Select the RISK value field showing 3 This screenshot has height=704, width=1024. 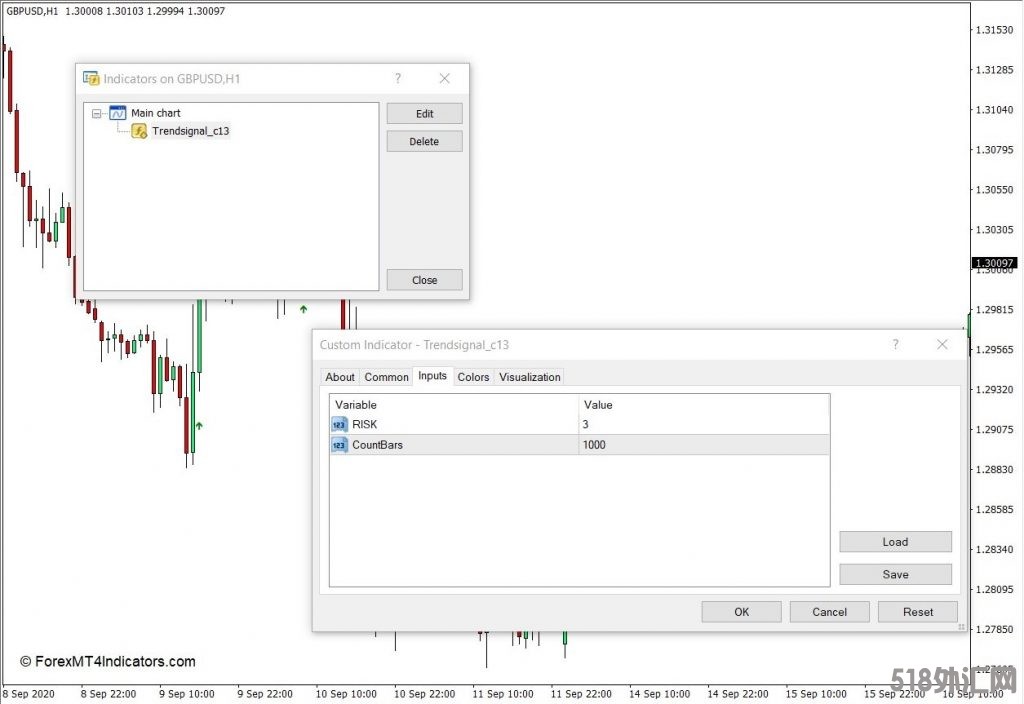[x=703, y=424]
